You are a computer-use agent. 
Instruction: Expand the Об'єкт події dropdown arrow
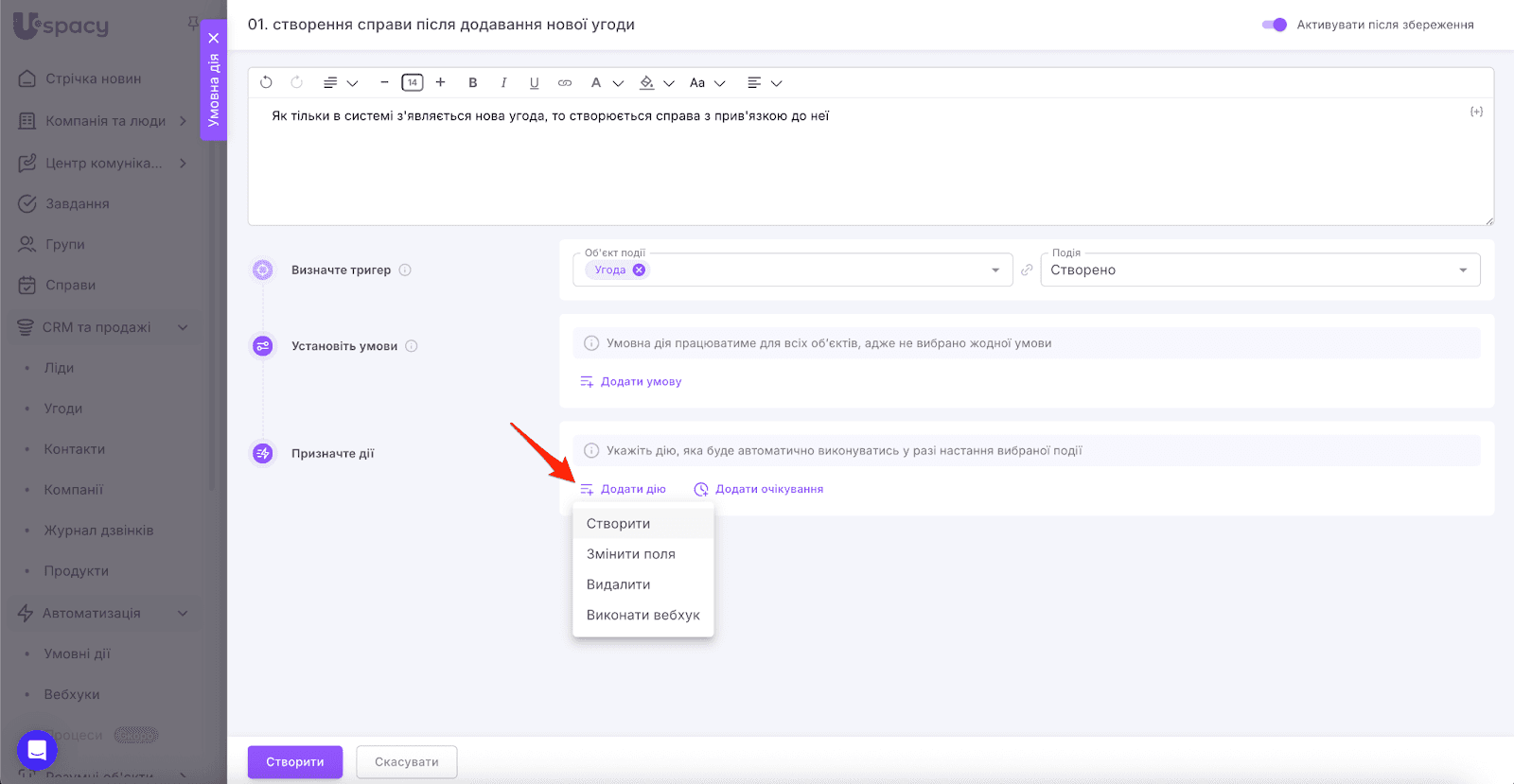[x=995, y=270]
